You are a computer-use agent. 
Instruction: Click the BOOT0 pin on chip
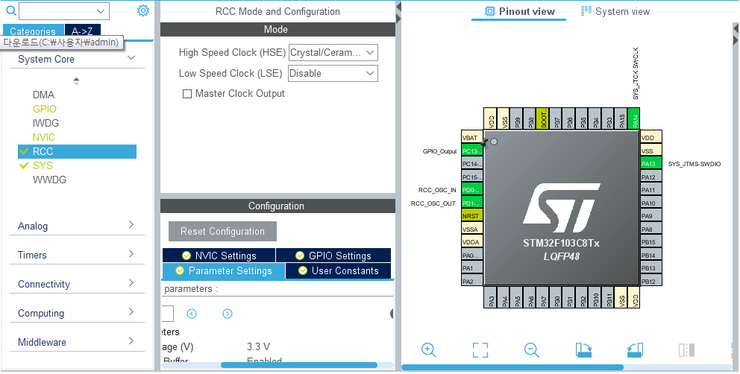tap(543, 119)
